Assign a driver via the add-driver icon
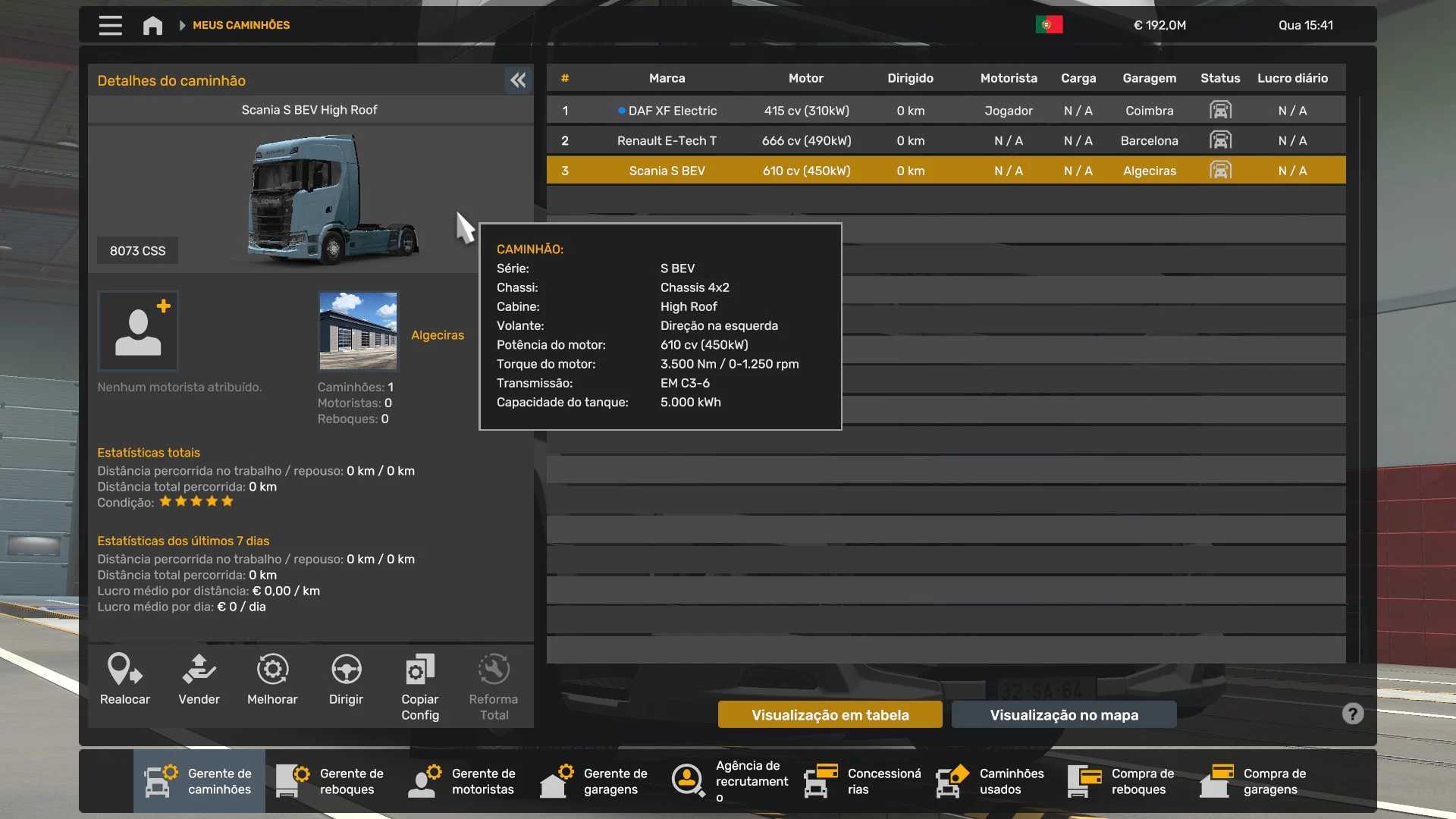Image resolution: width=1456 pixels, height=819 pixels. coord(138,331)
